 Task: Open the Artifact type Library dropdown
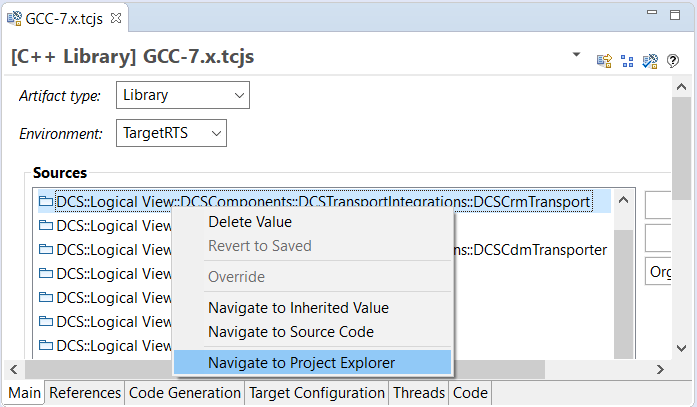[x=183, y=95]
